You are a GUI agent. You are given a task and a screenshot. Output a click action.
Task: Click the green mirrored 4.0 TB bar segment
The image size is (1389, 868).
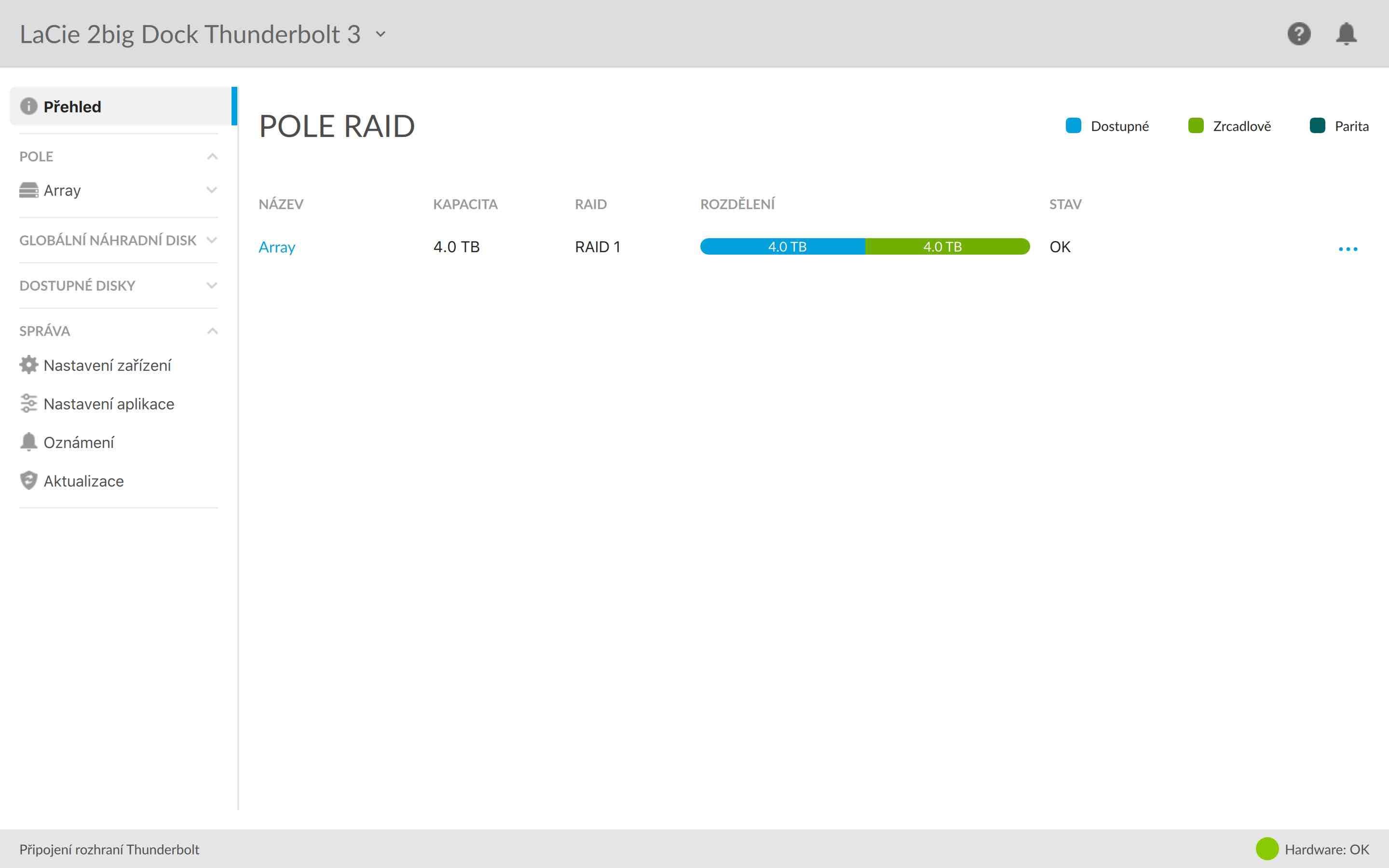click(947, 247)
